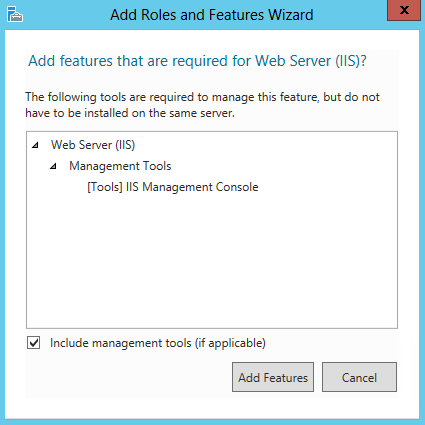Click the '(IIS)' part of Web Server entry
This screenshot has height=425, width=425.
125,145
